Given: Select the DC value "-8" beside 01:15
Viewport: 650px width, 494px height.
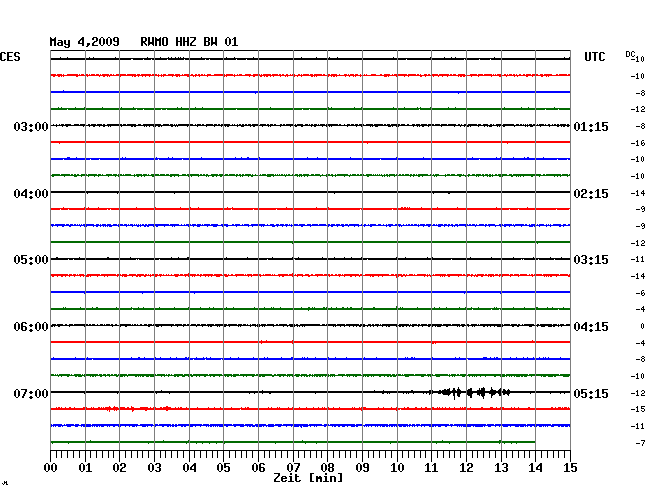Looking at the screenshot, I should 640,126.
